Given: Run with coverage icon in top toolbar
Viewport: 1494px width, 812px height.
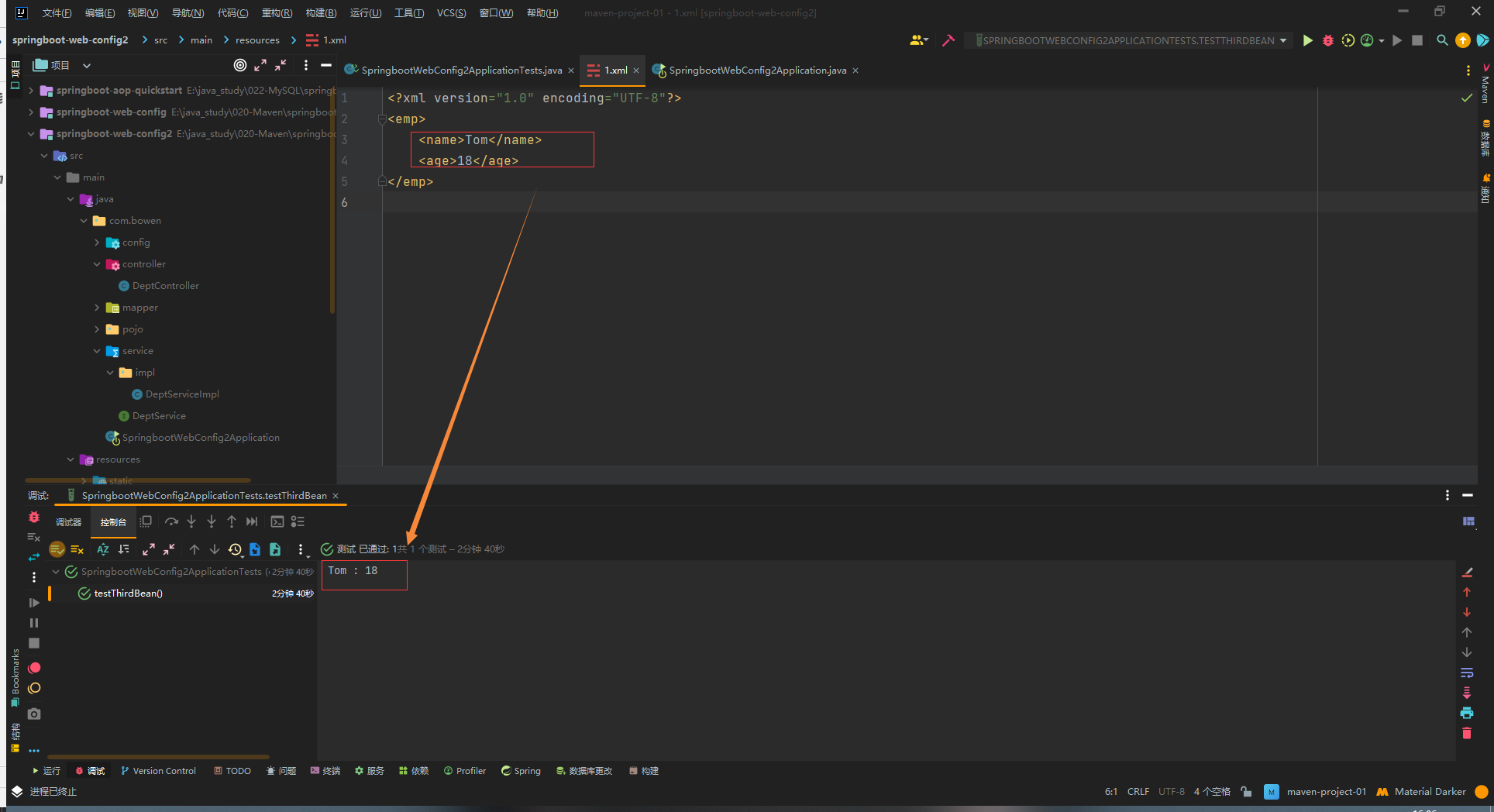Looking at the screenshot, I should click(x=1348, y=40).
